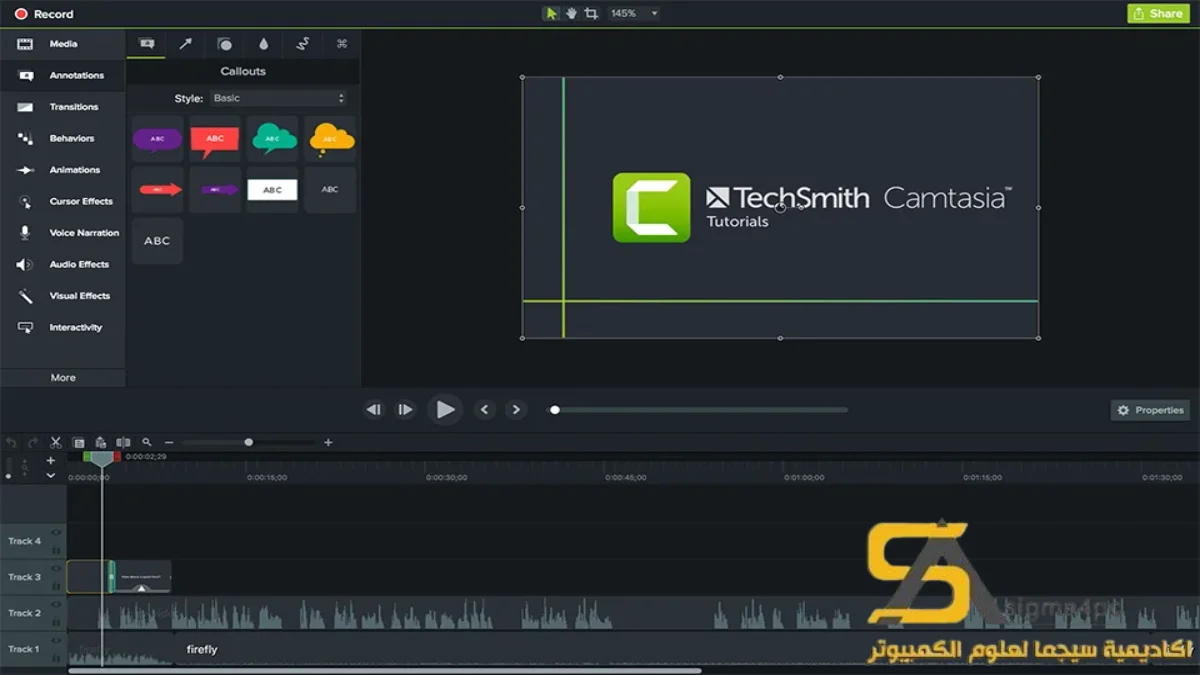The width and height of the screenshot is (1200, 675).
Task: Select the Callouts annotation tab icon
Action: click(x=147, y=44)
